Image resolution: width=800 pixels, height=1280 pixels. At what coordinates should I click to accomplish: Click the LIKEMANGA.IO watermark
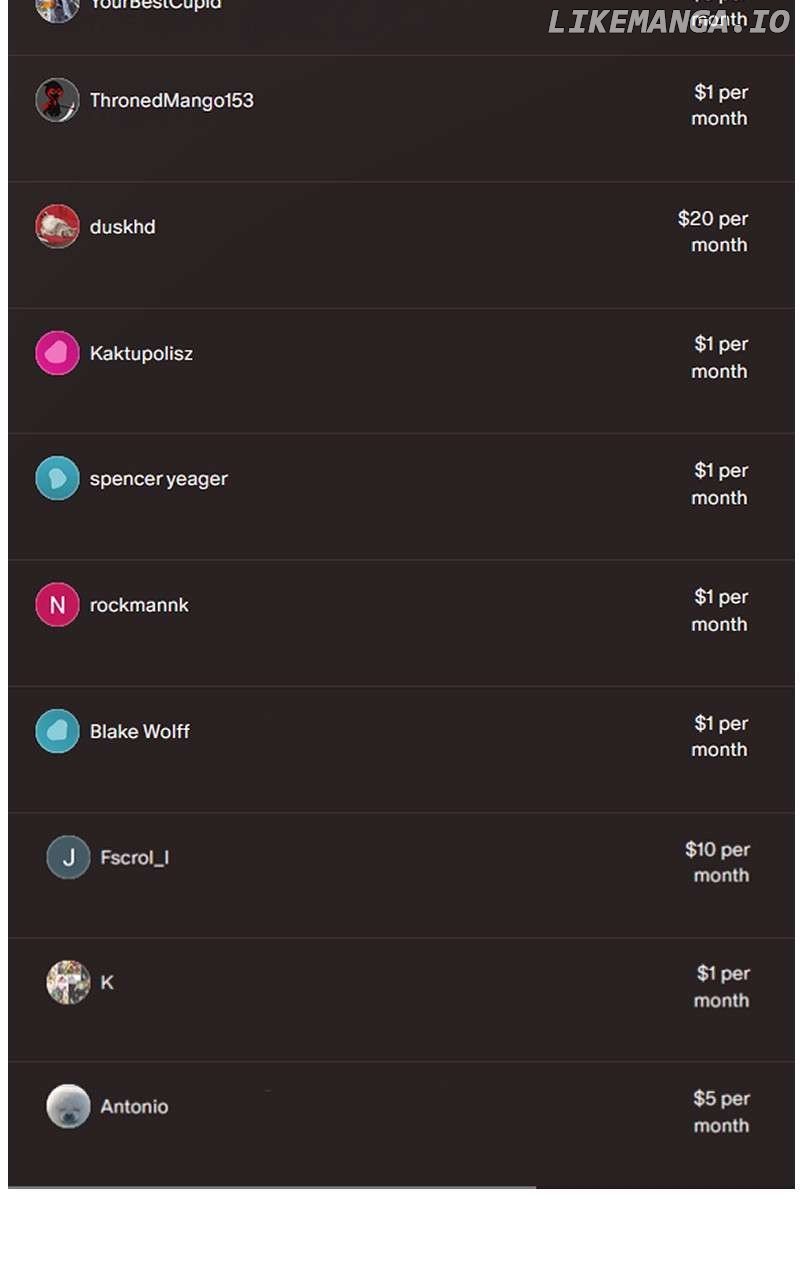tap(669, 22)
